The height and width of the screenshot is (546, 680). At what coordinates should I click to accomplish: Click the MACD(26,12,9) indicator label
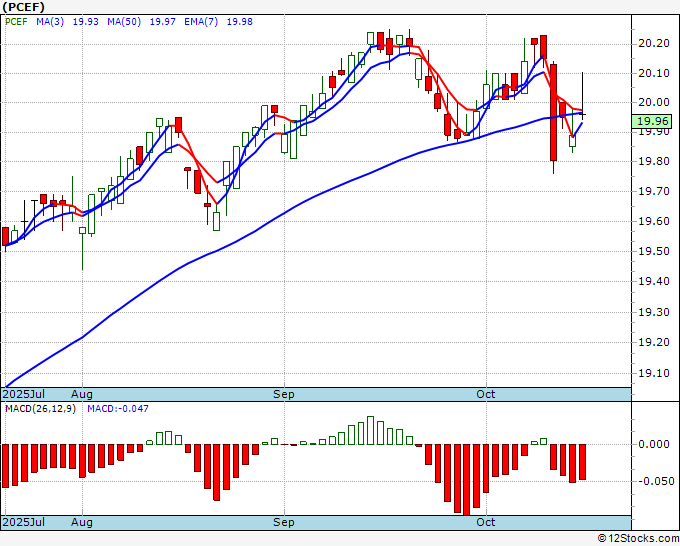tap(40, 409)
